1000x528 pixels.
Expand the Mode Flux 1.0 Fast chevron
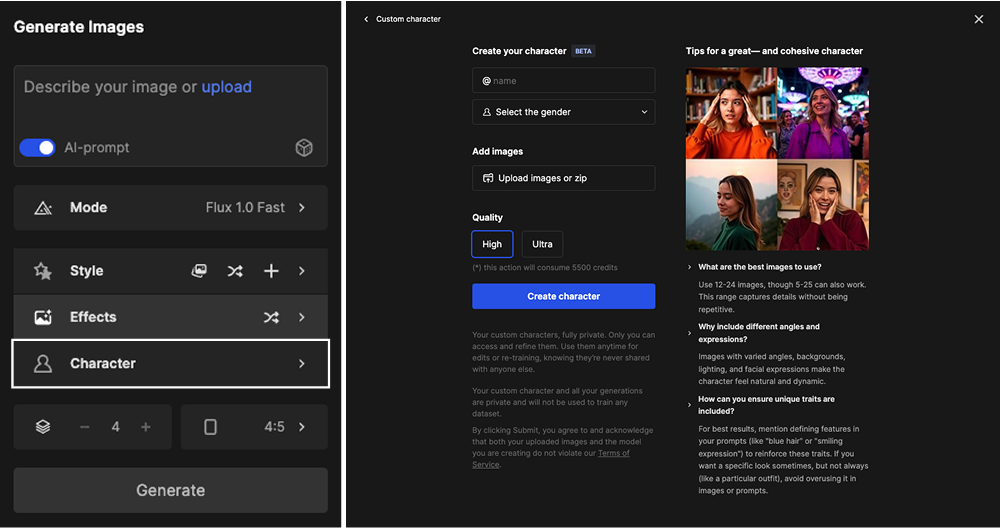pyautogui.click(x=302, y=208)
